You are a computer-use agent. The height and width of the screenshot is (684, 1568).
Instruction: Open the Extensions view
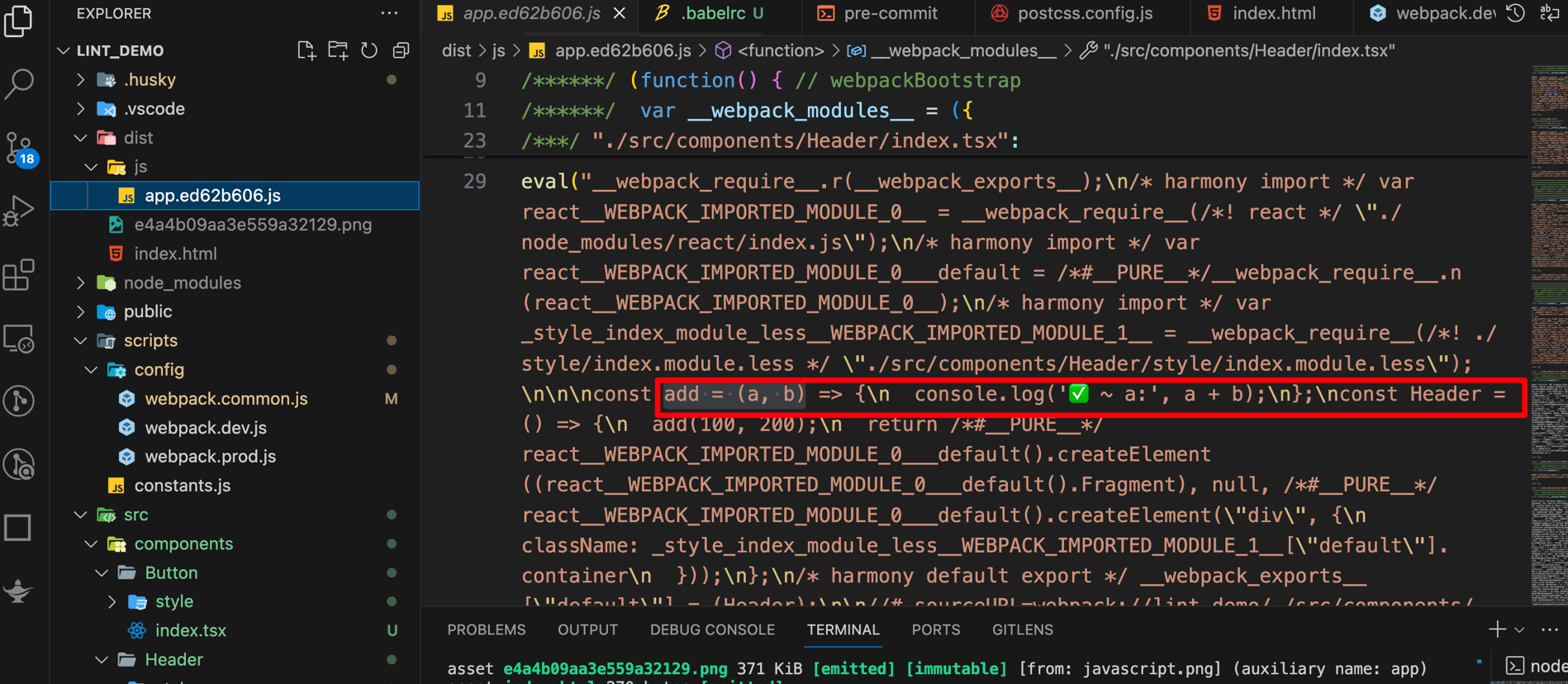pos(18,275)
